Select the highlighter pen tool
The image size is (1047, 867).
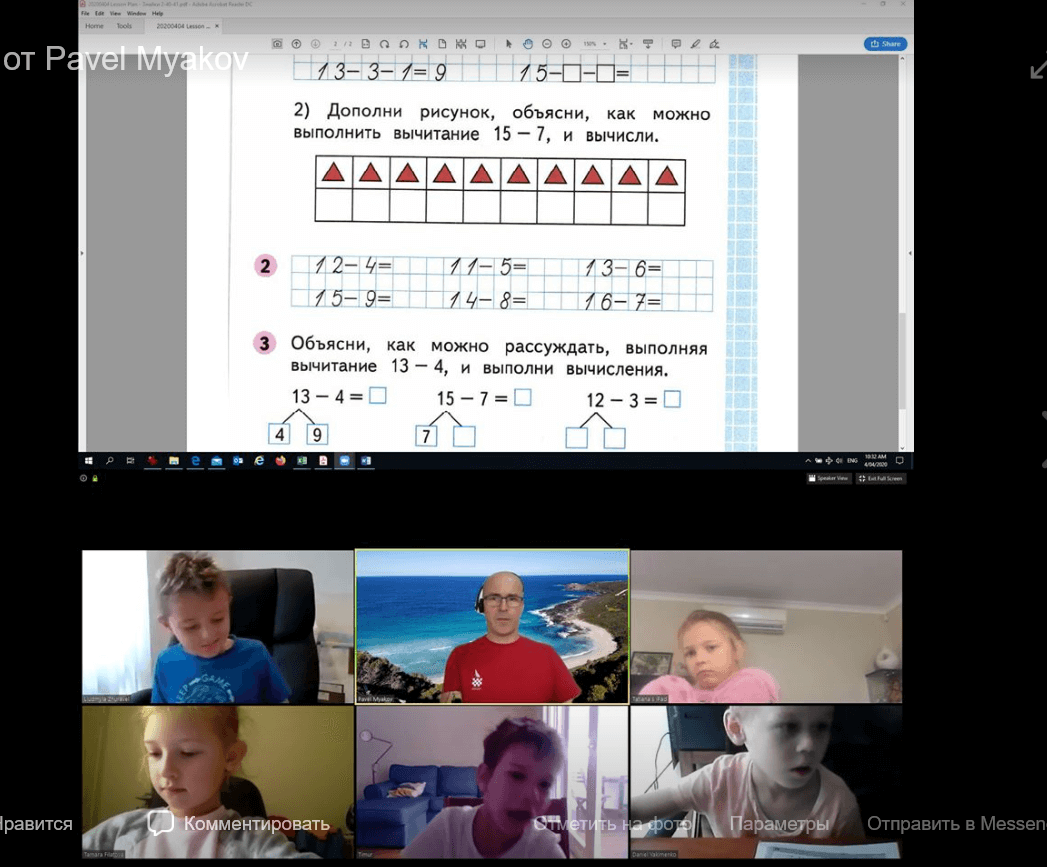[695, 44]
